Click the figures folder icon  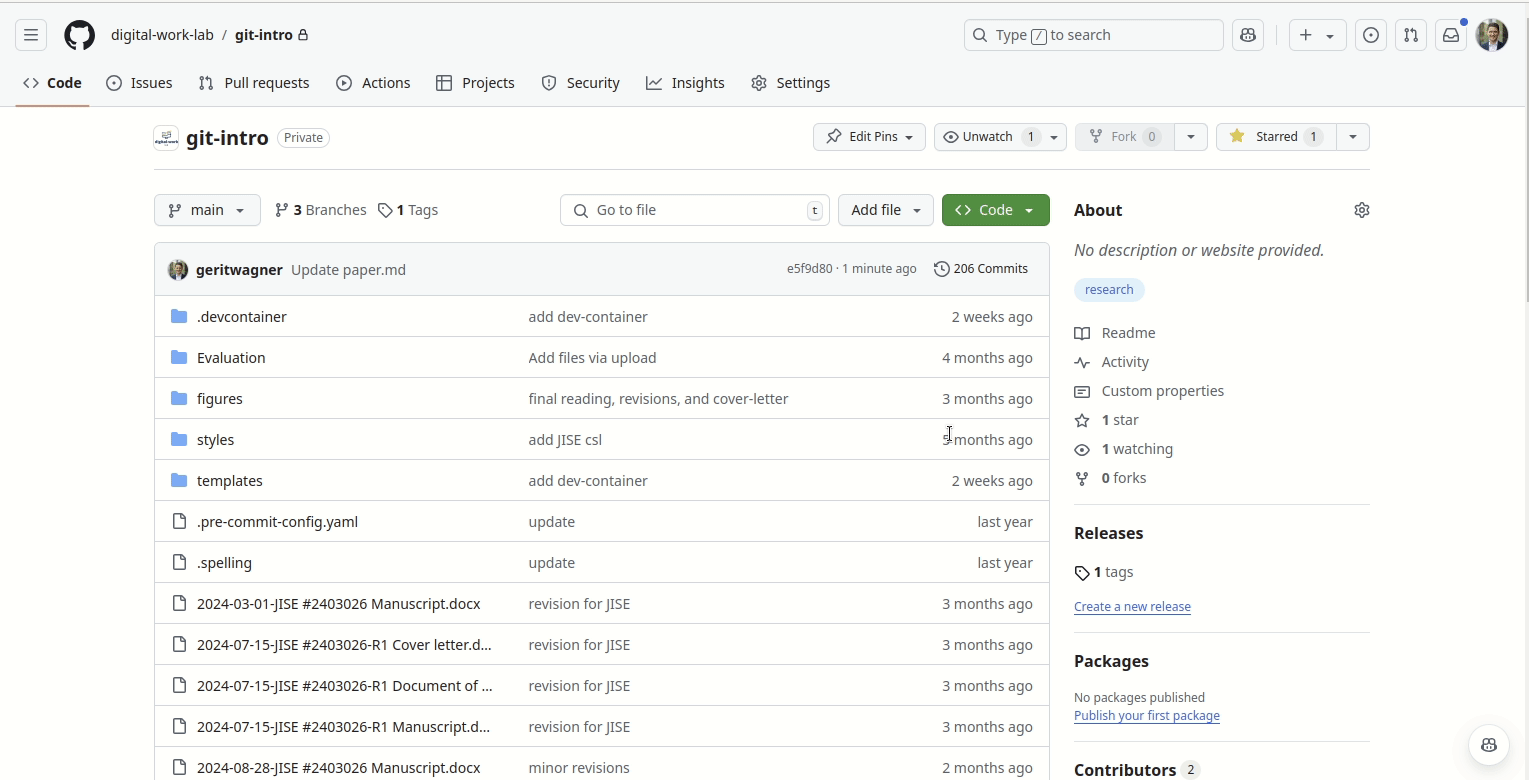(179, 398)
